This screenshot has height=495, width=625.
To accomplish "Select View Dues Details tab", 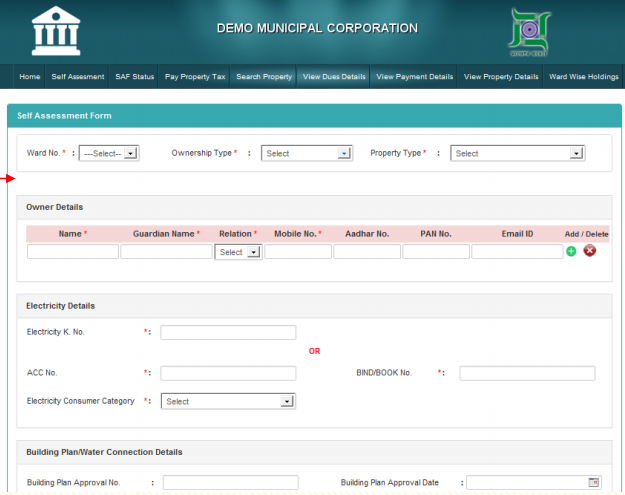I will 334,77.
